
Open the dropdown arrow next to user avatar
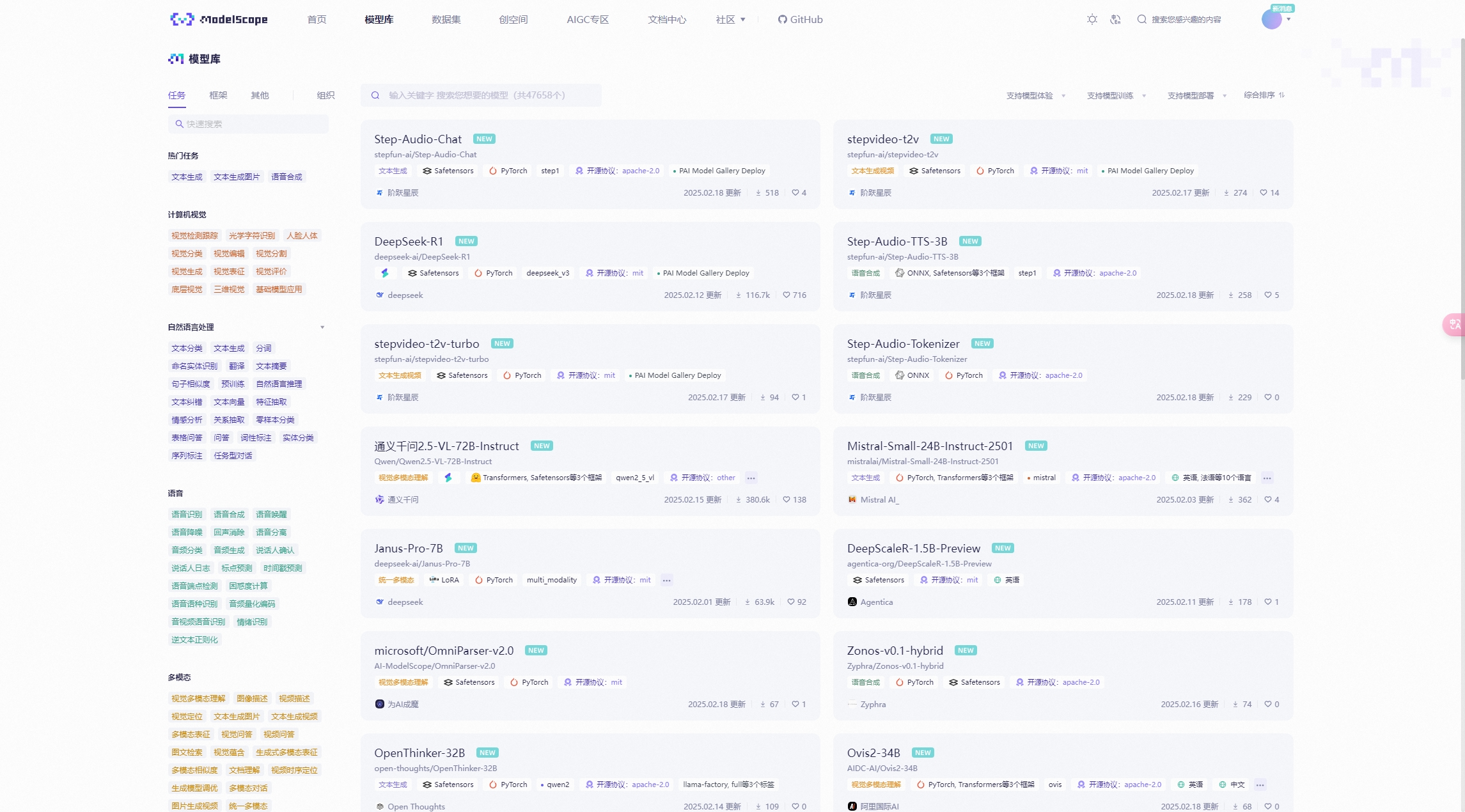tap(1289, 19)
